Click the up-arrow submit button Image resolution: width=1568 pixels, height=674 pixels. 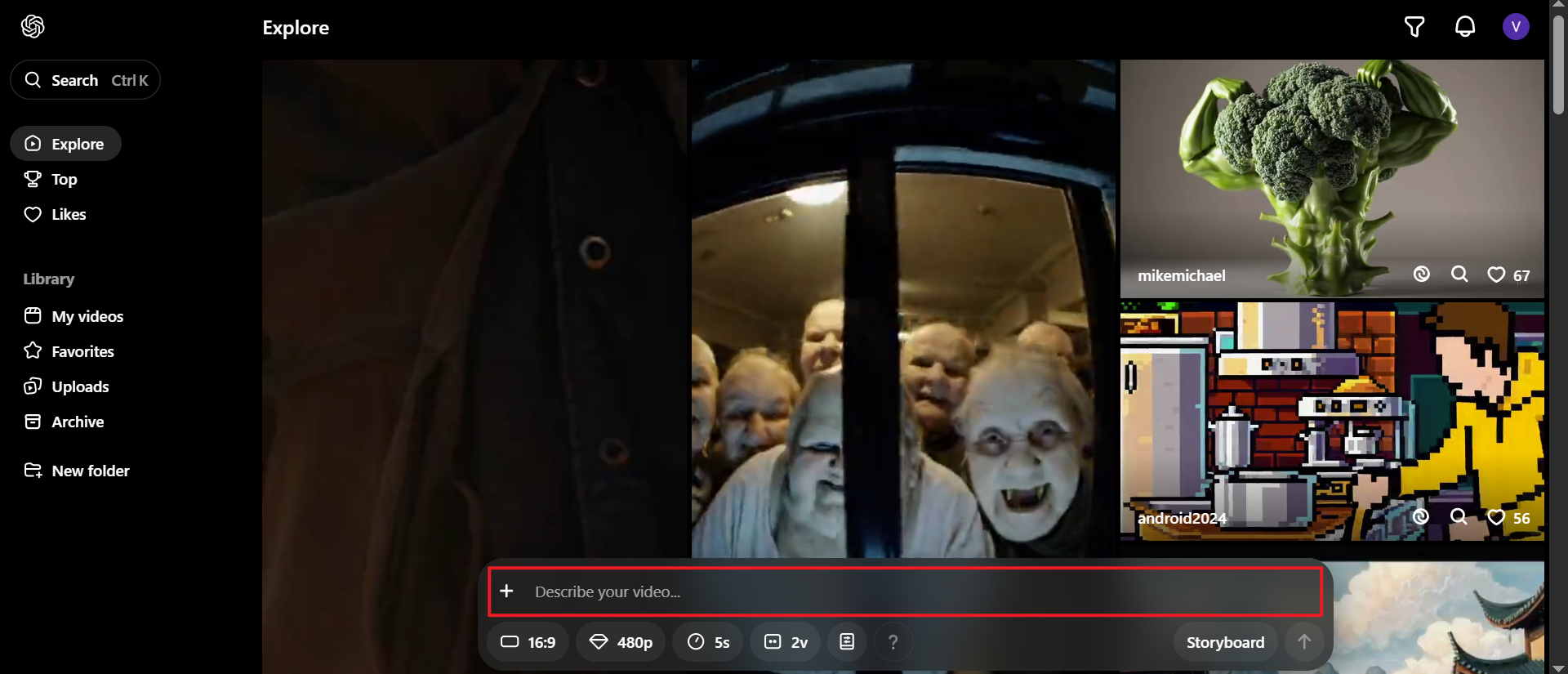(1304, 642)
